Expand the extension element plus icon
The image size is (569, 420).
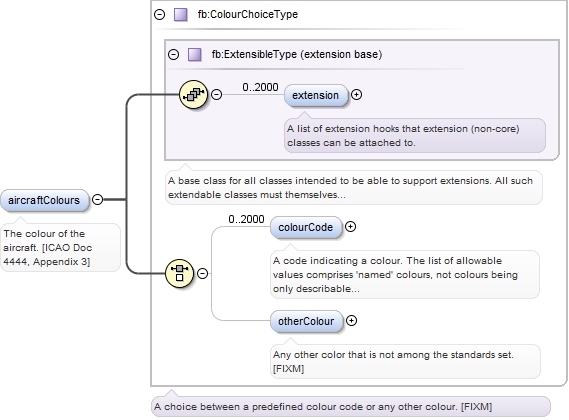point(356,94)
